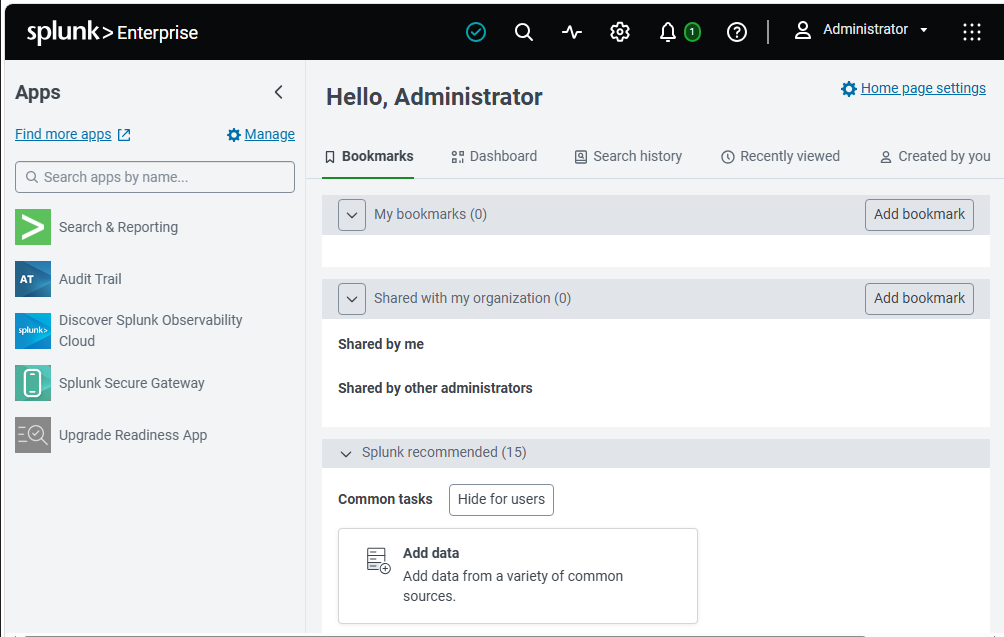
Task: Click the Add data card icon
Action: click(x=378, y=560)
